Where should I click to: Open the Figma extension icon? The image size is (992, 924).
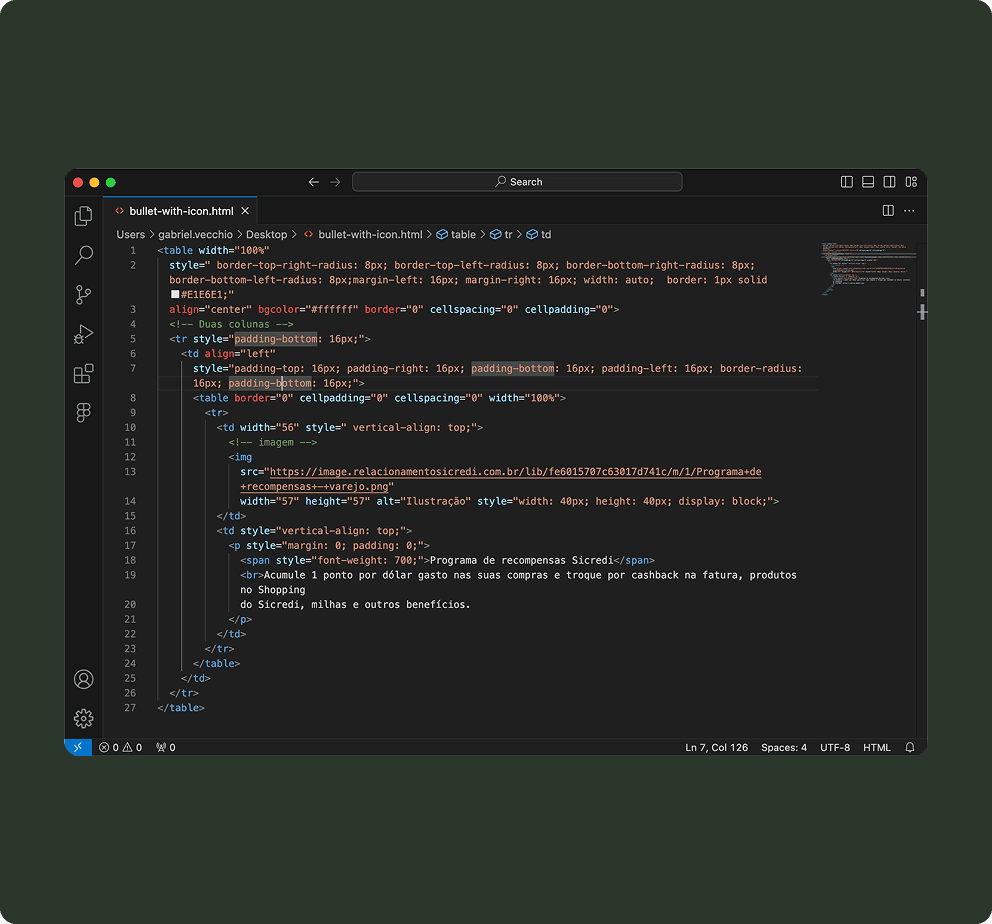[84, 412]
